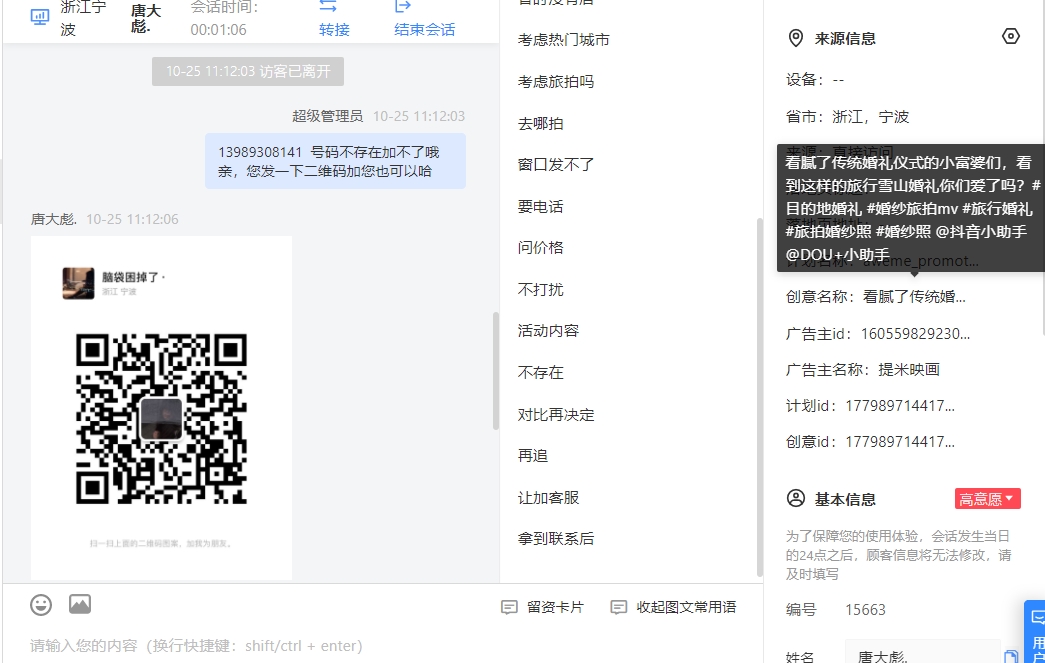Open the image upload icon
The width and height of the screenshot is (1045, 663).
click(80, 604)
